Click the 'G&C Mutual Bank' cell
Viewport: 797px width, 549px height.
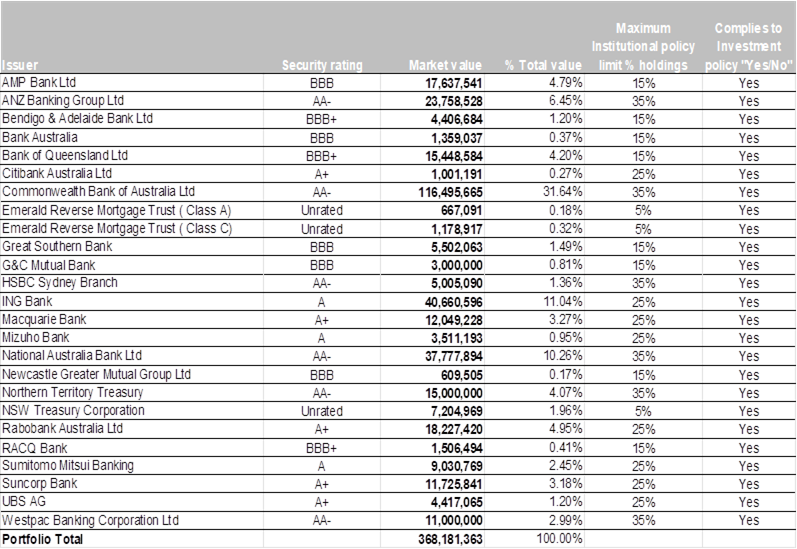(x=48, y=265)
